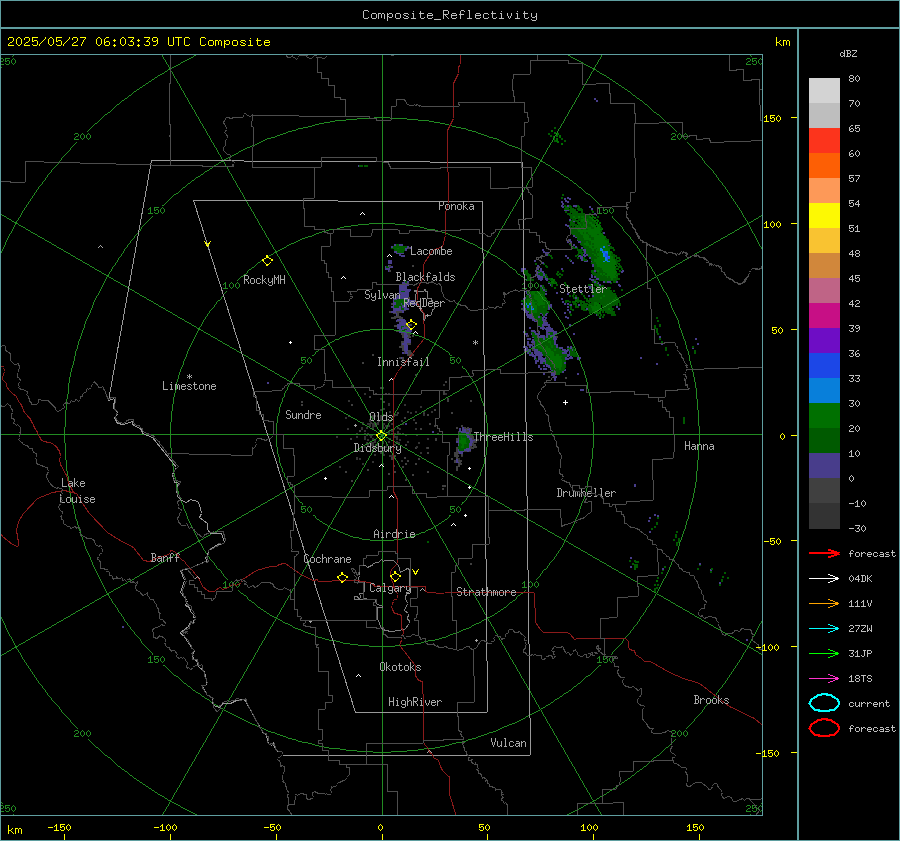Click the red 65 dBZ color swatch
The image size is (900, 841).
click(824, 141)
